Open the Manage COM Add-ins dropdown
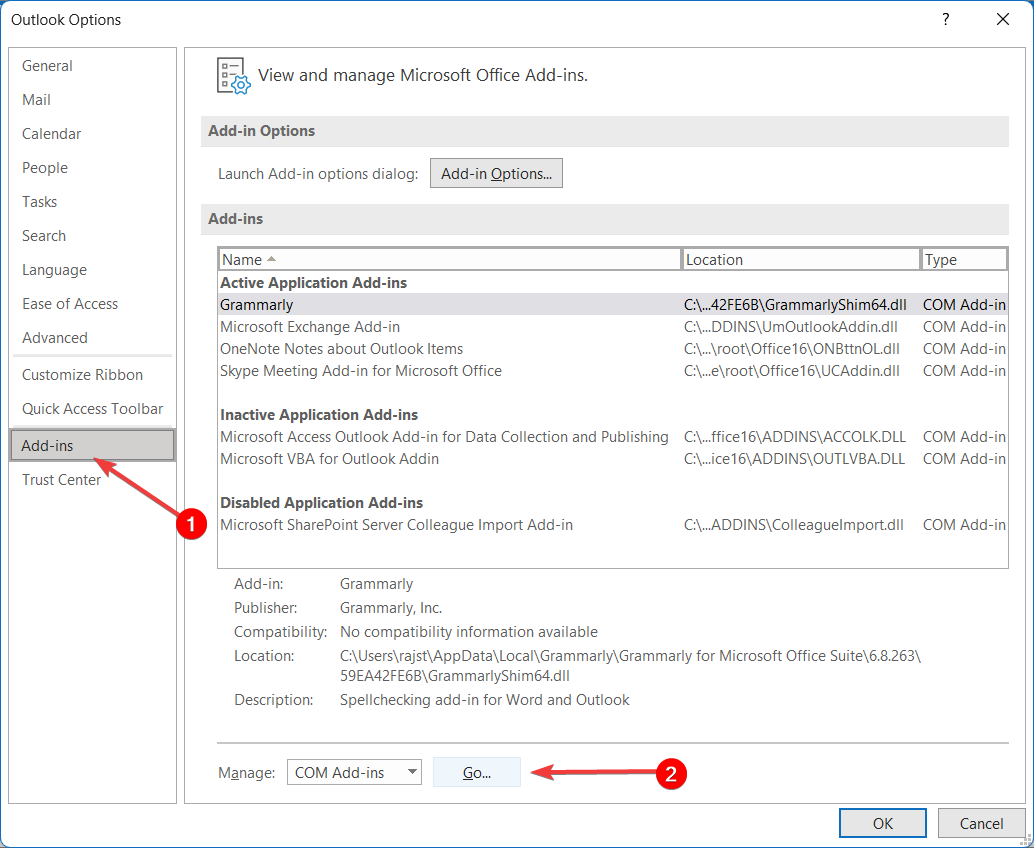This screenshot has height=848, width=1034. click(x=354, y=772)
